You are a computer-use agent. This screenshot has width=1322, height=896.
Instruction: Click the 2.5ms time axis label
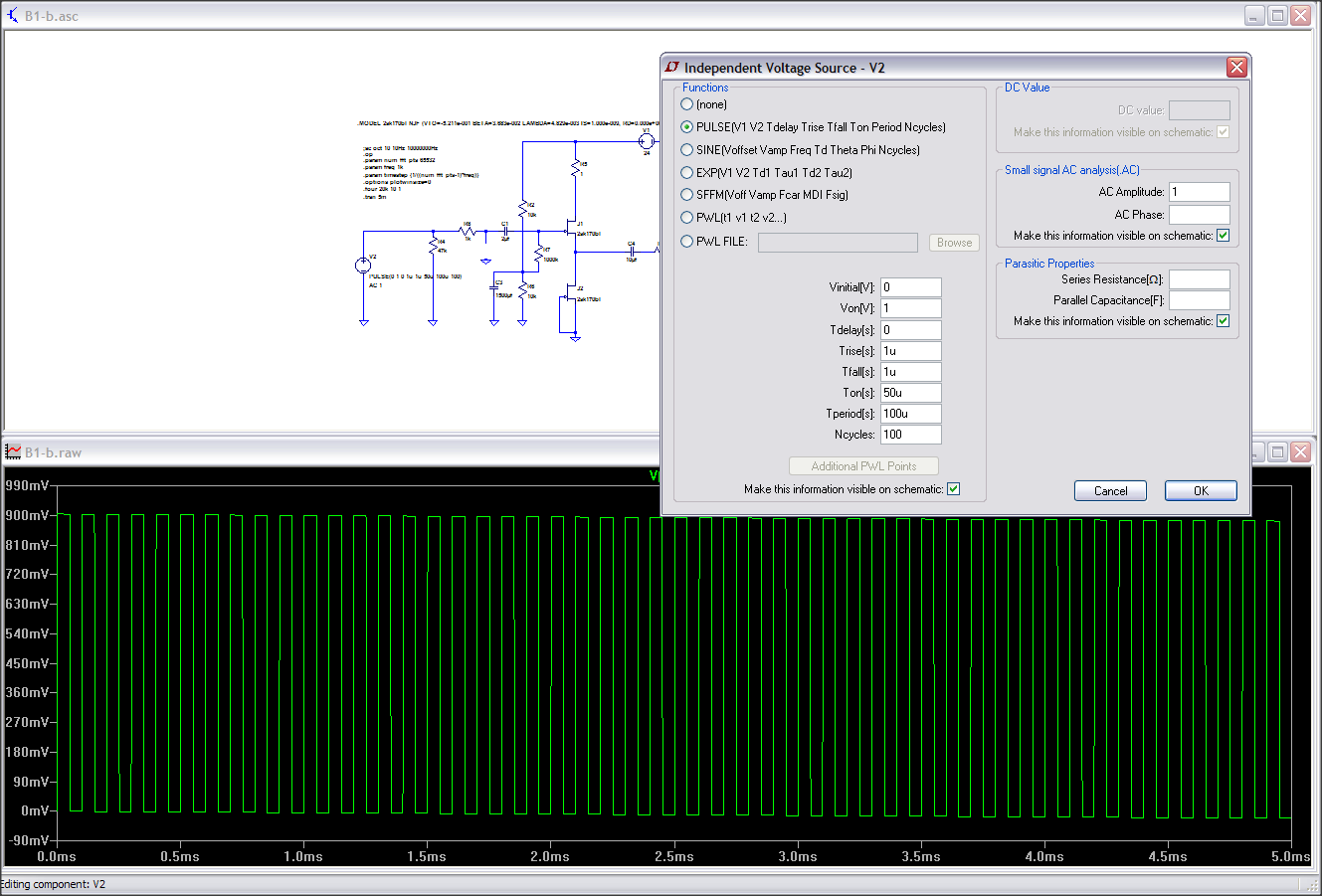click(673, 856)
